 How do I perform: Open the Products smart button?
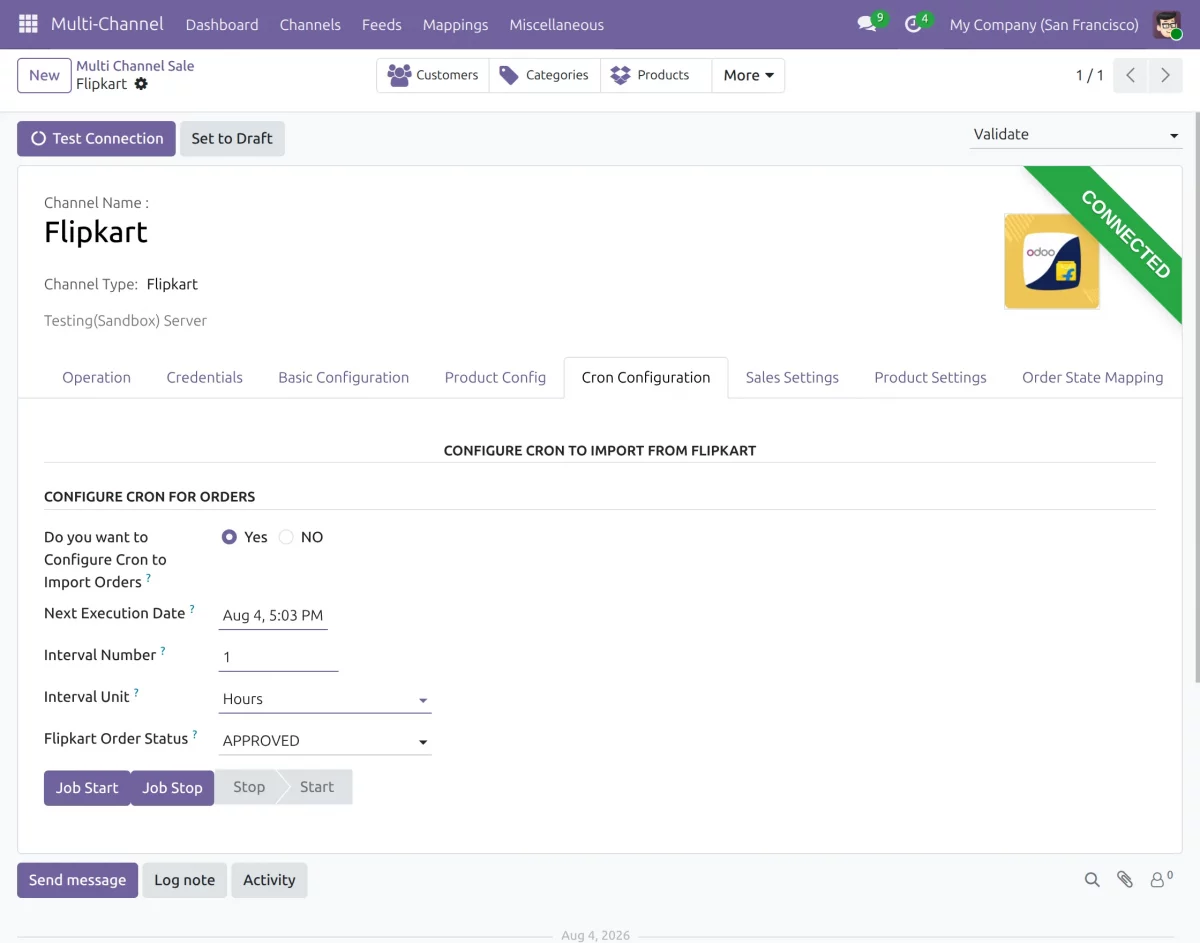(656, 75)
